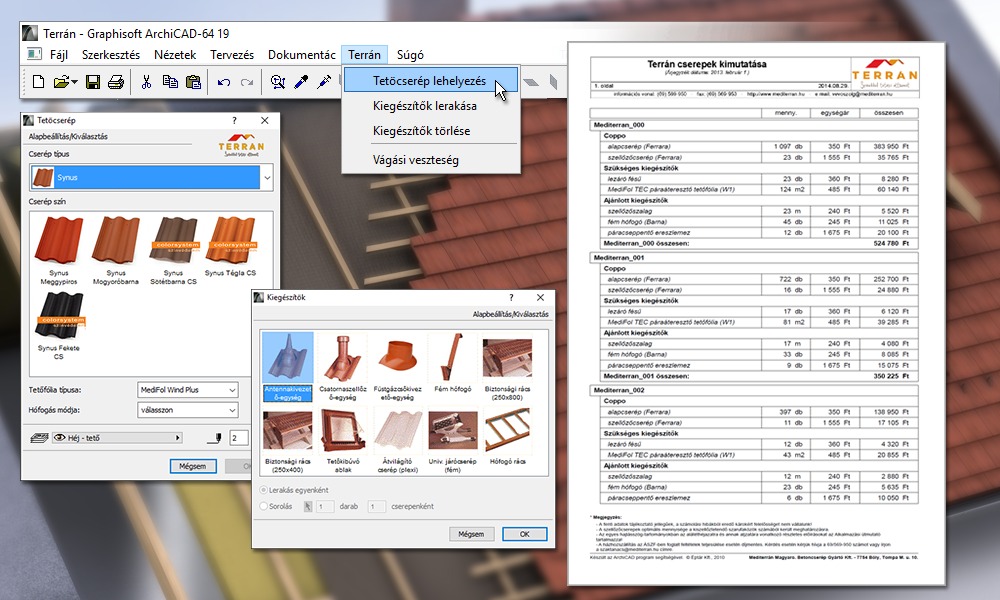
Task: Click the help question mark in Kiegészítők
Action: click(511, 297)
